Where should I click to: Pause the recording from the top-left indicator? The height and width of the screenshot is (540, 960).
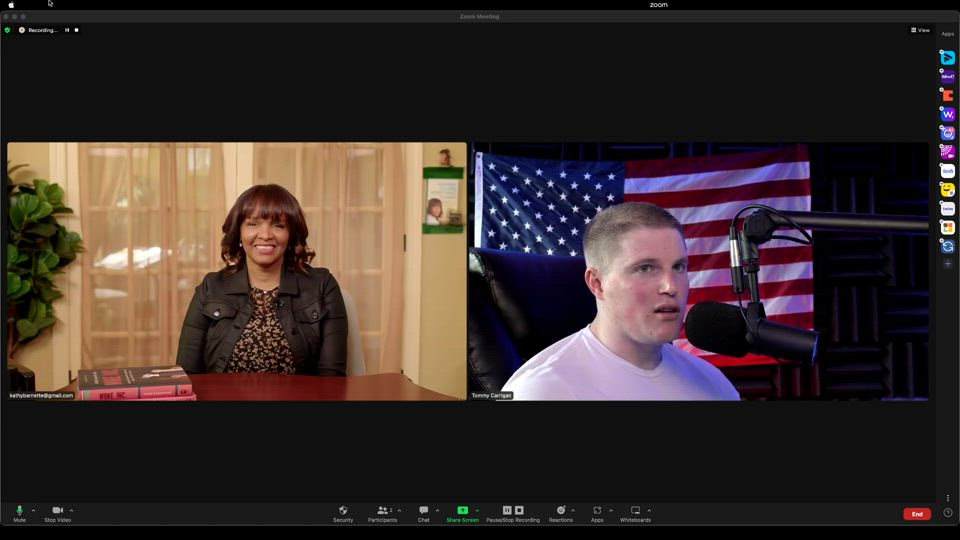tap(67, 30)
